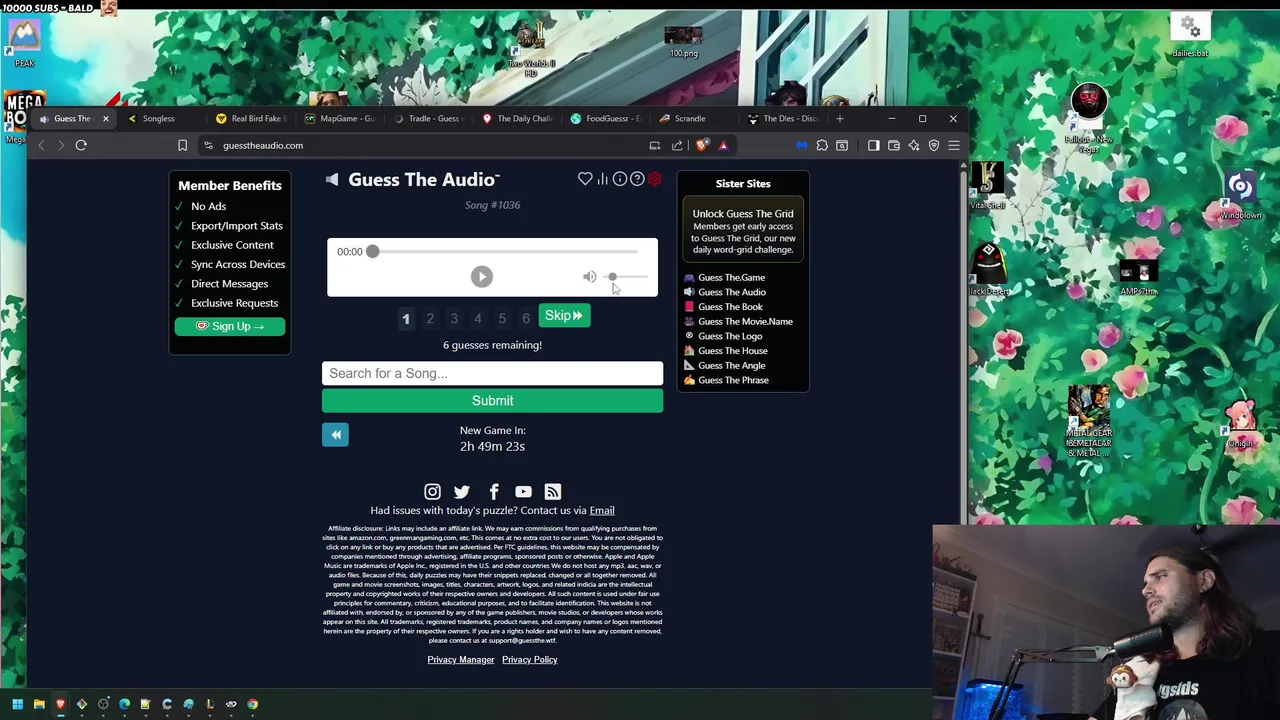This screenshot has width=1280, height=720.
Task: Mute the audio player volume icon
Action: 589,277
